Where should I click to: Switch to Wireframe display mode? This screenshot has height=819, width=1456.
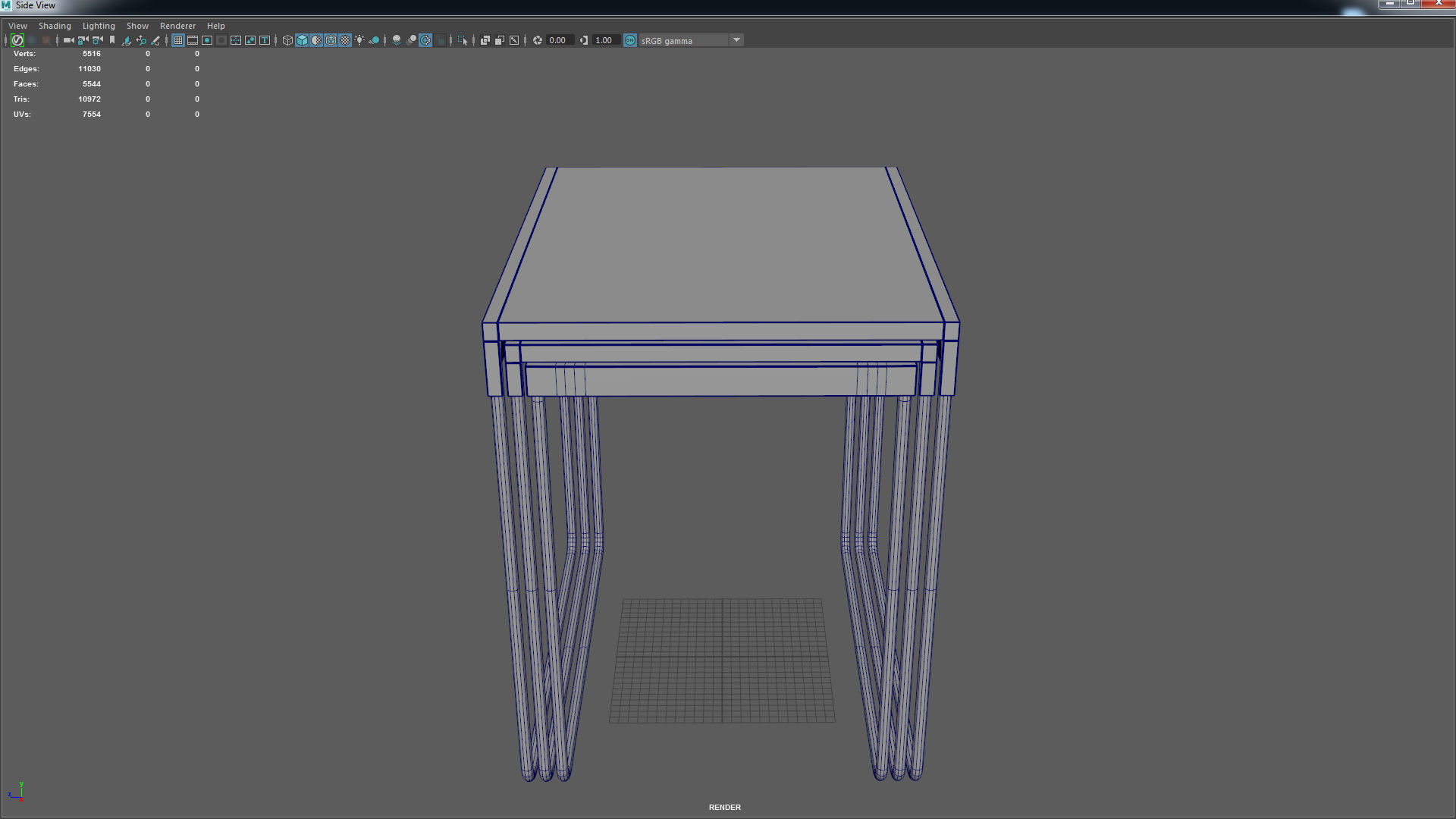(287, 40)
